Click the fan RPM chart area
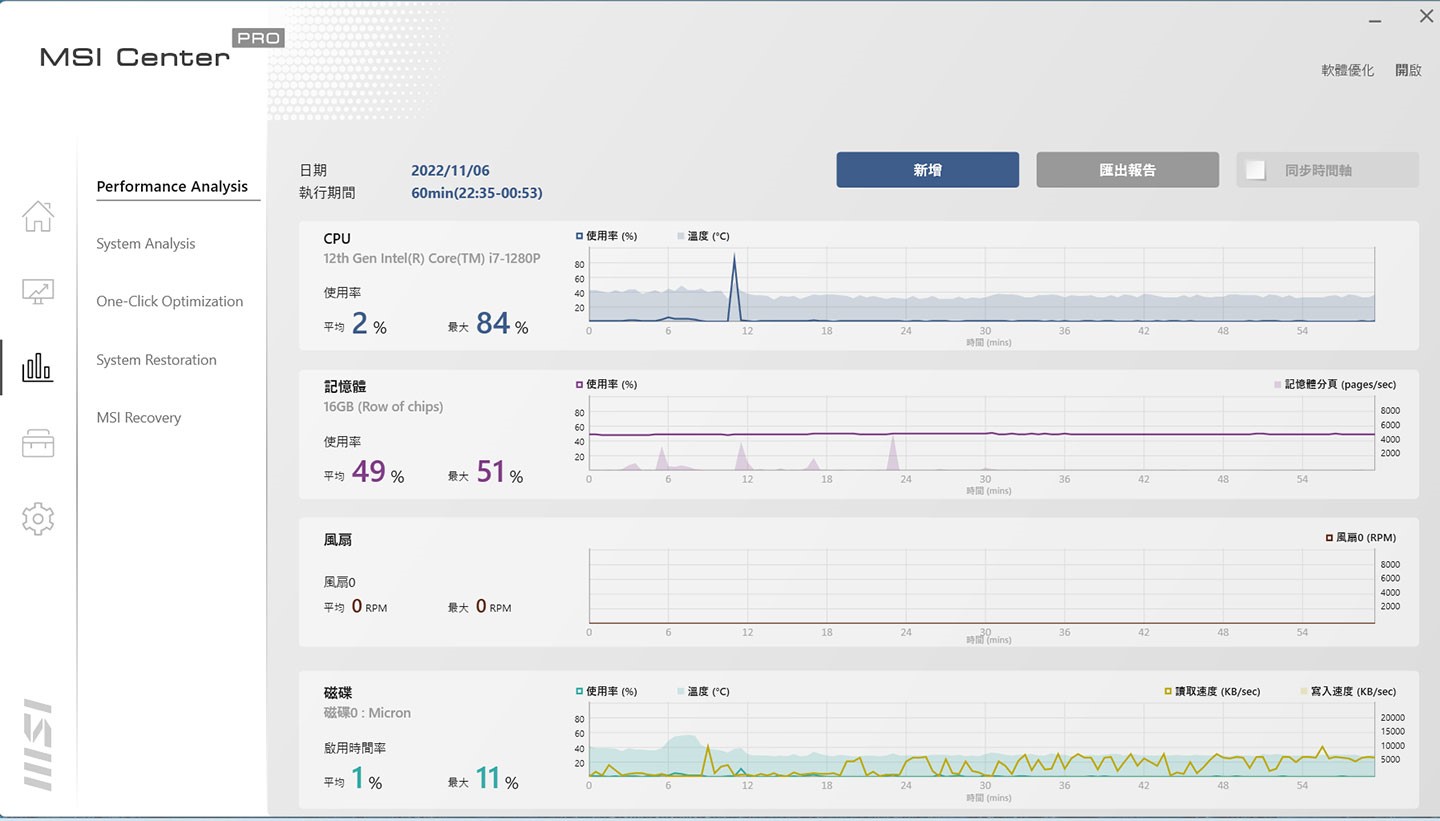This screenshot has width=1440, height=821. point(981,586)
